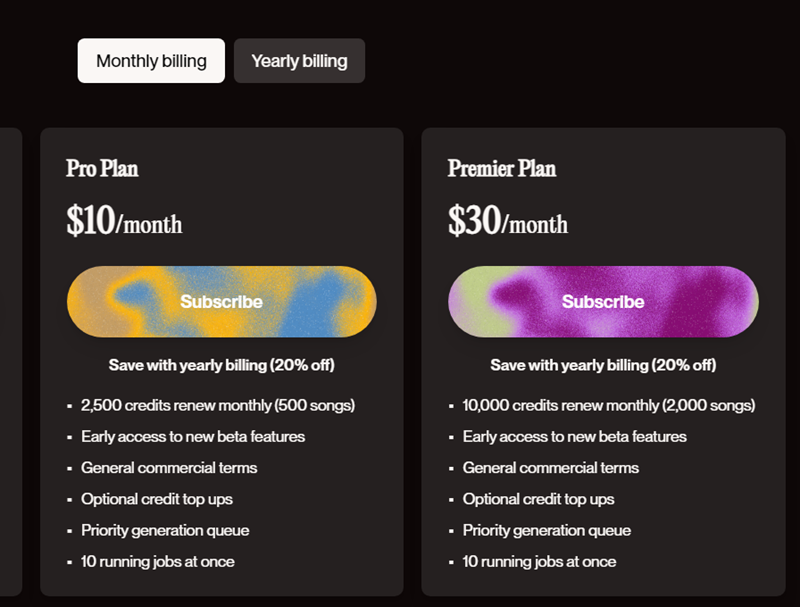Open General commercial terms under Pro Plan
The image size is (800, 607).
(x=169, y=468)
